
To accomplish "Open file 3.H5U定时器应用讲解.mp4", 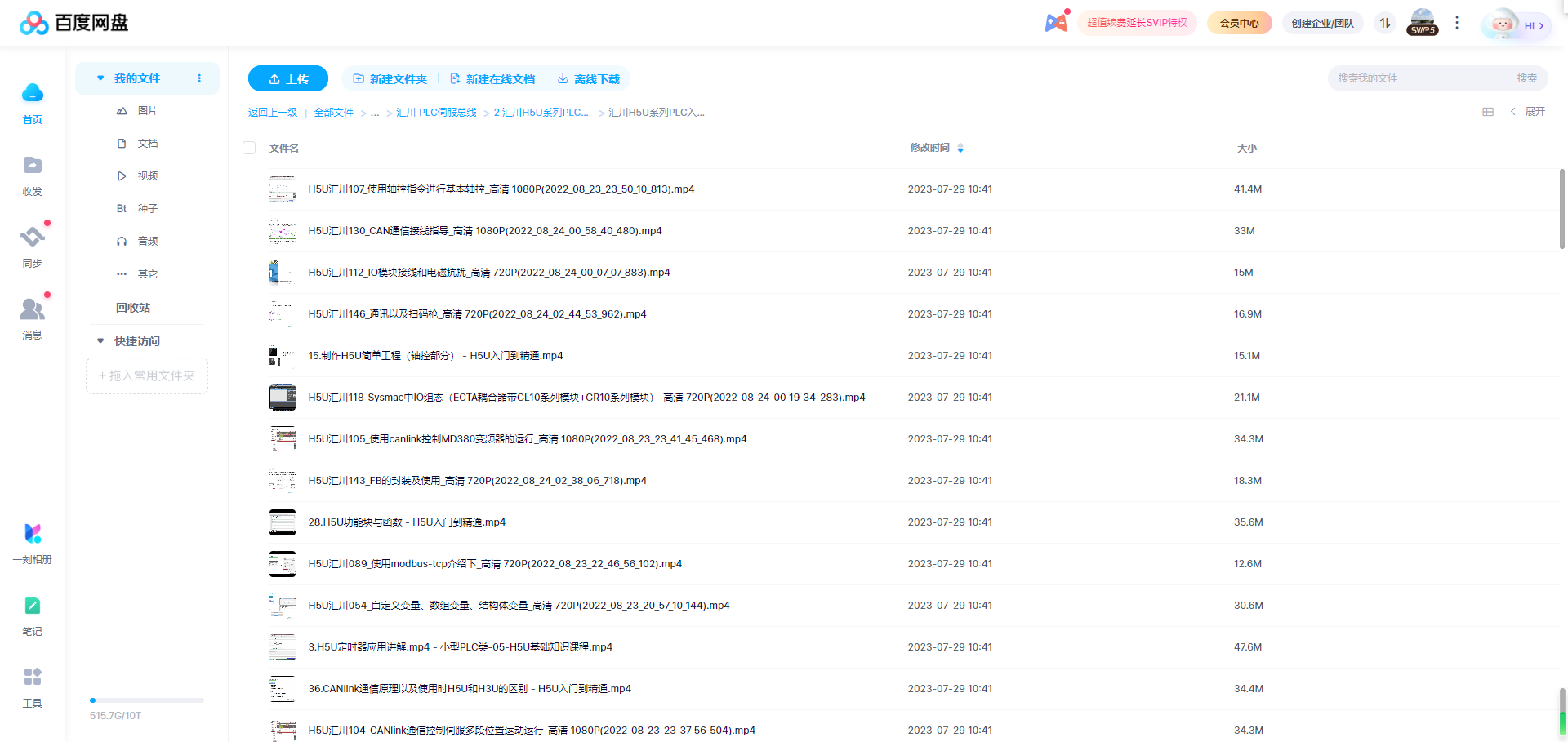I will tap(460, 647).
